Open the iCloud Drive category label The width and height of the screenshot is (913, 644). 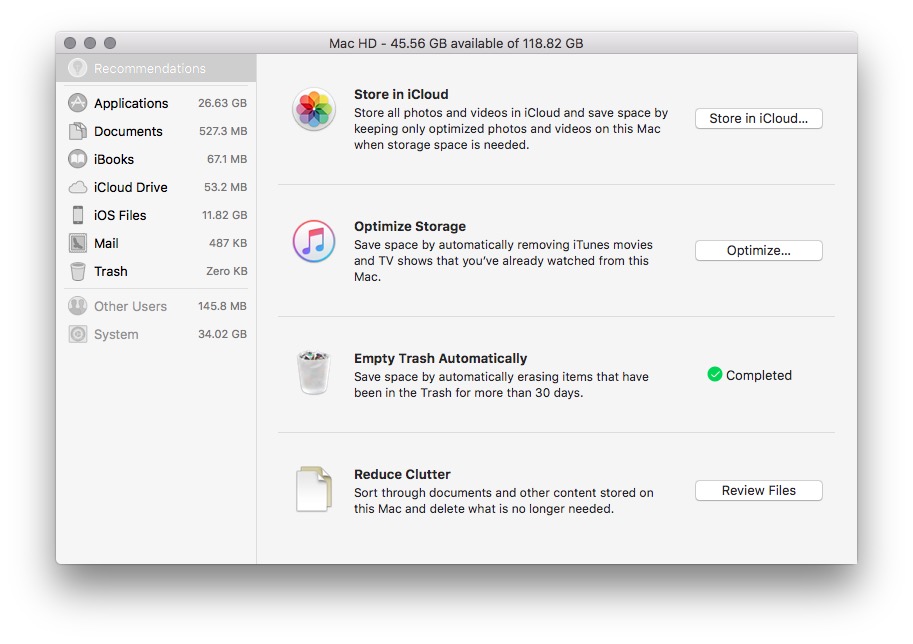point(130,187)
